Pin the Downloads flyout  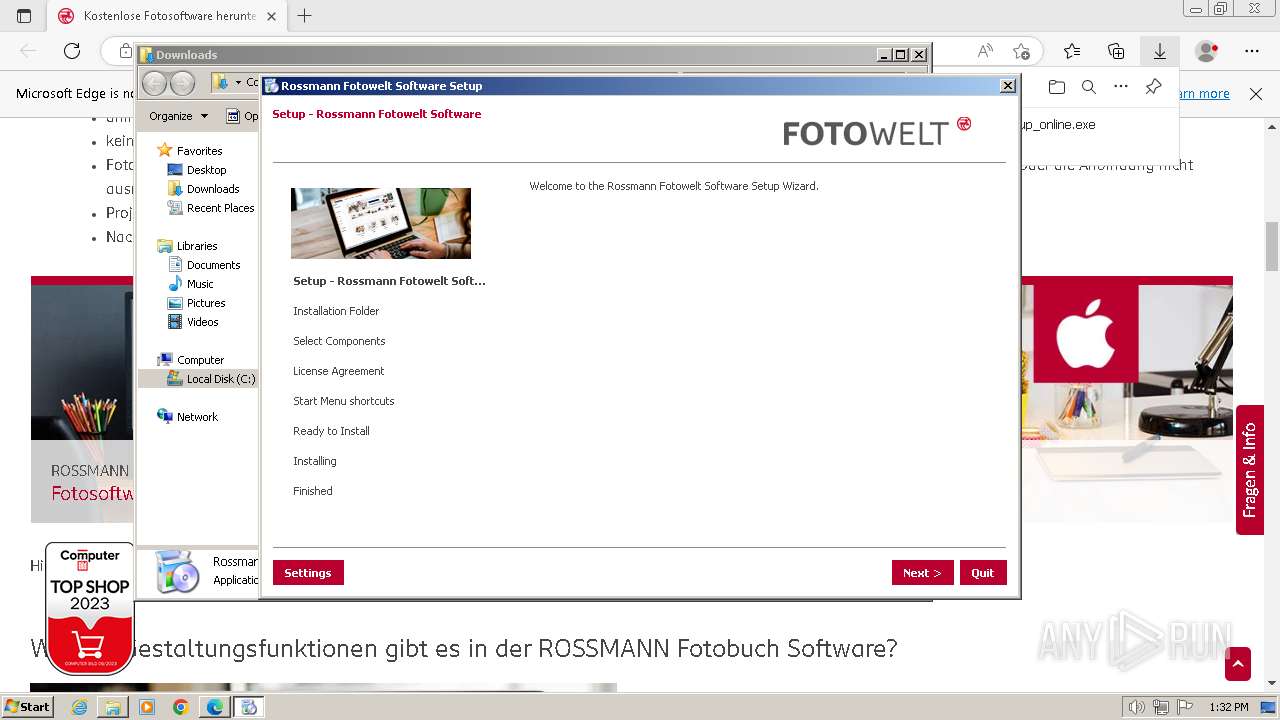click(x=1153, y=87)
